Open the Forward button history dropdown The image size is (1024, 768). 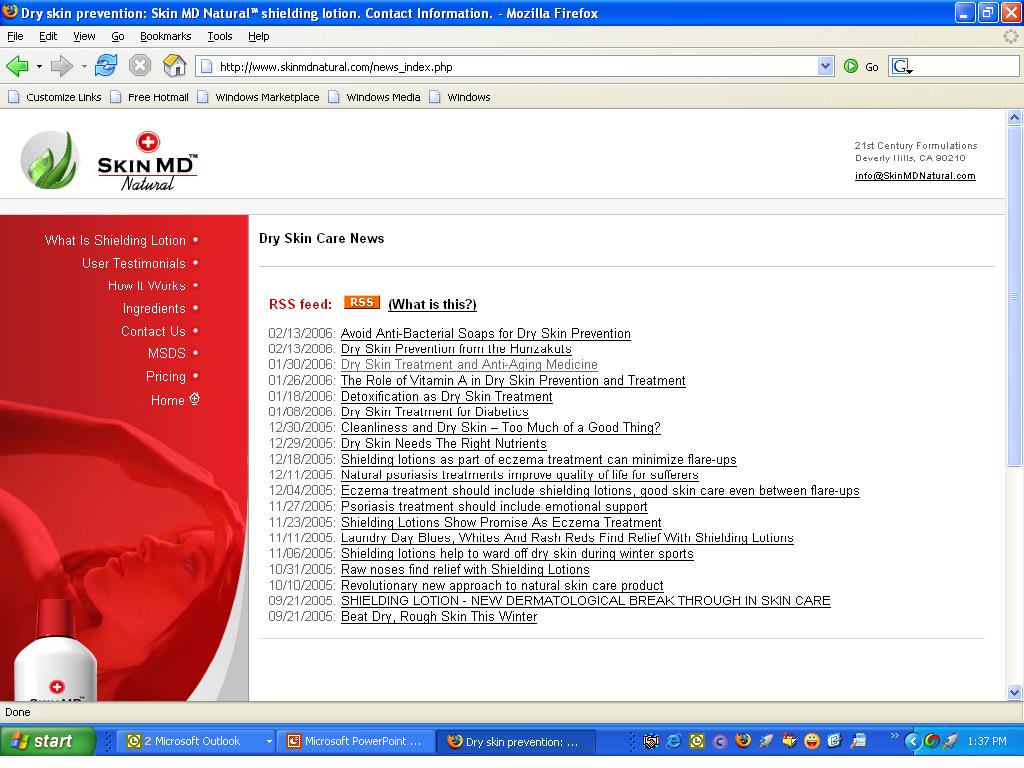84,67
